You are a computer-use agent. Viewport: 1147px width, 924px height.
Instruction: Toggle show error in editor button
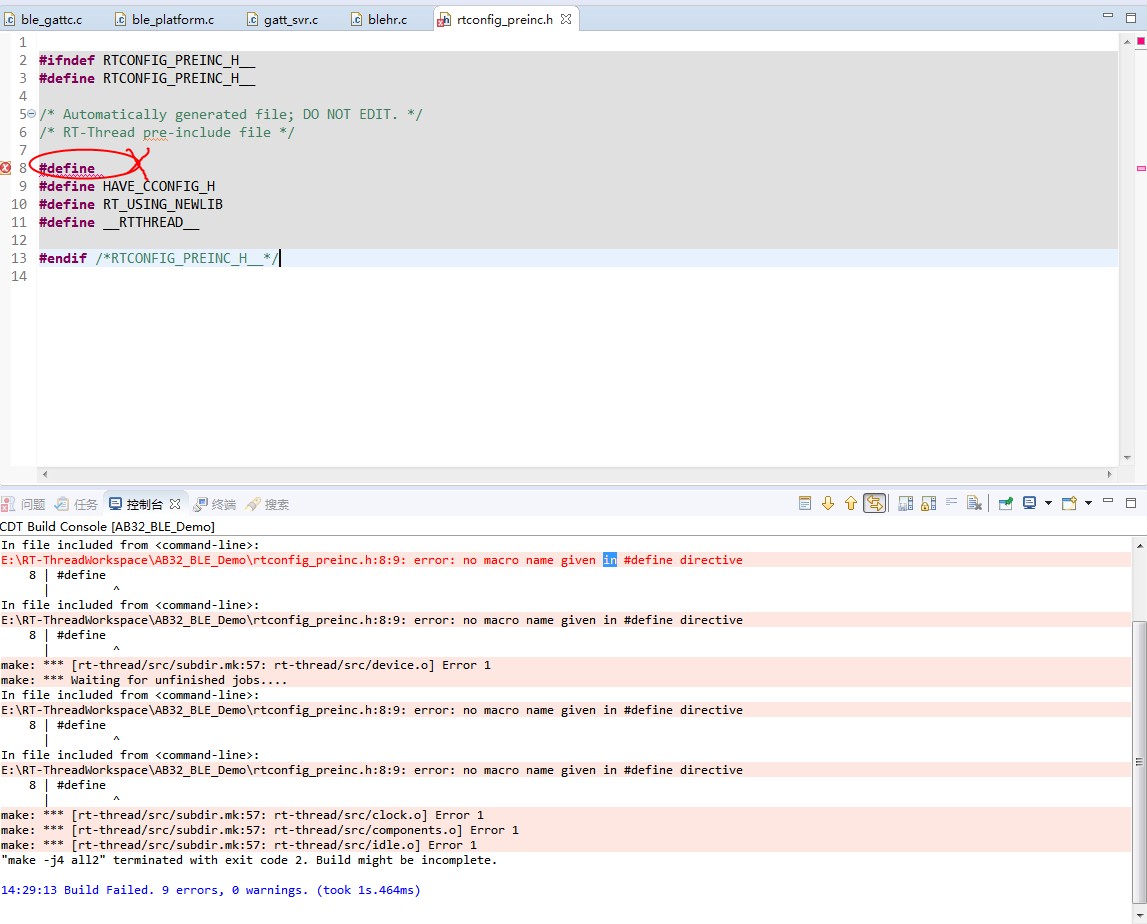[x=874, y=503]
